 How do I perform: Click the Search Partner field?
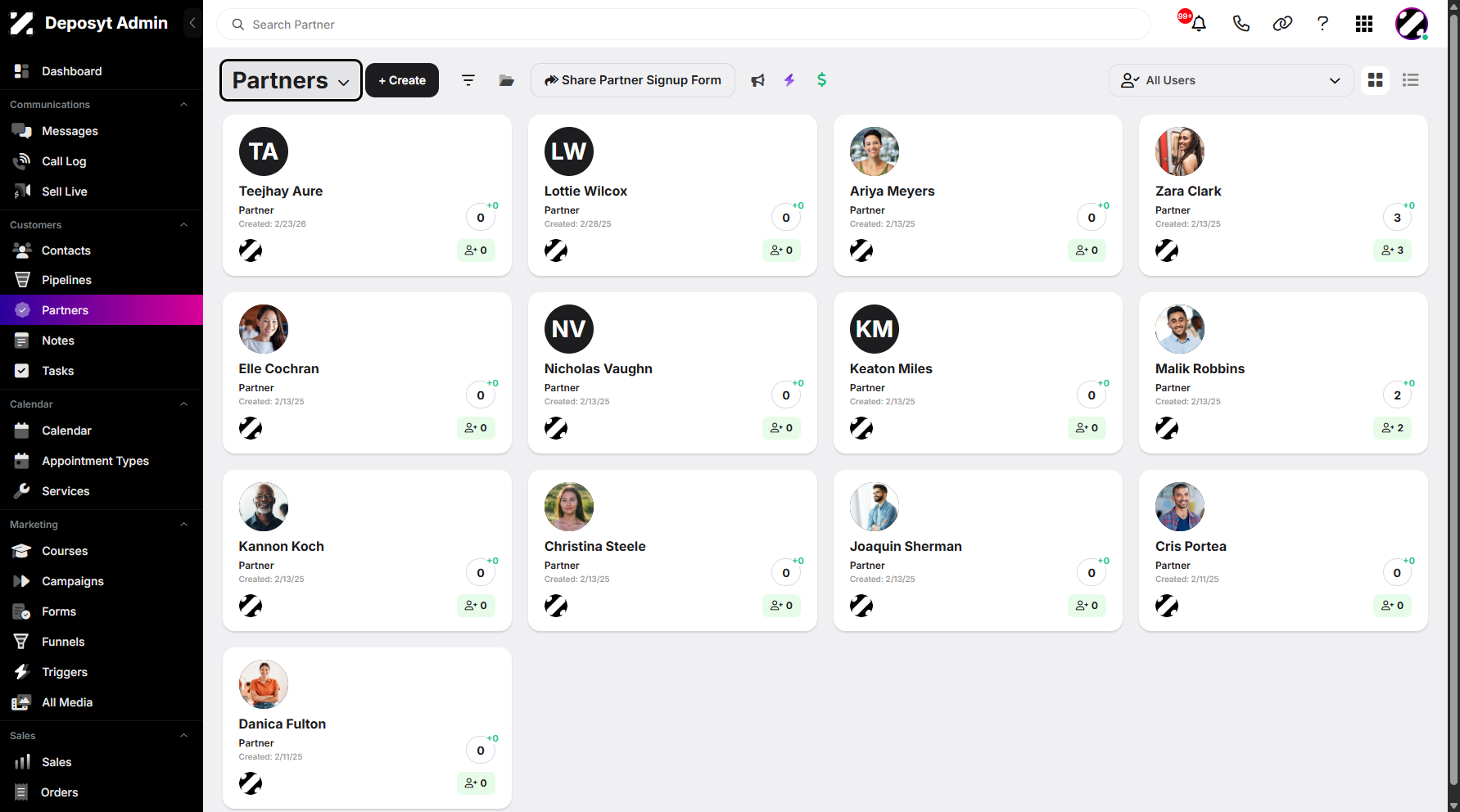684,25
